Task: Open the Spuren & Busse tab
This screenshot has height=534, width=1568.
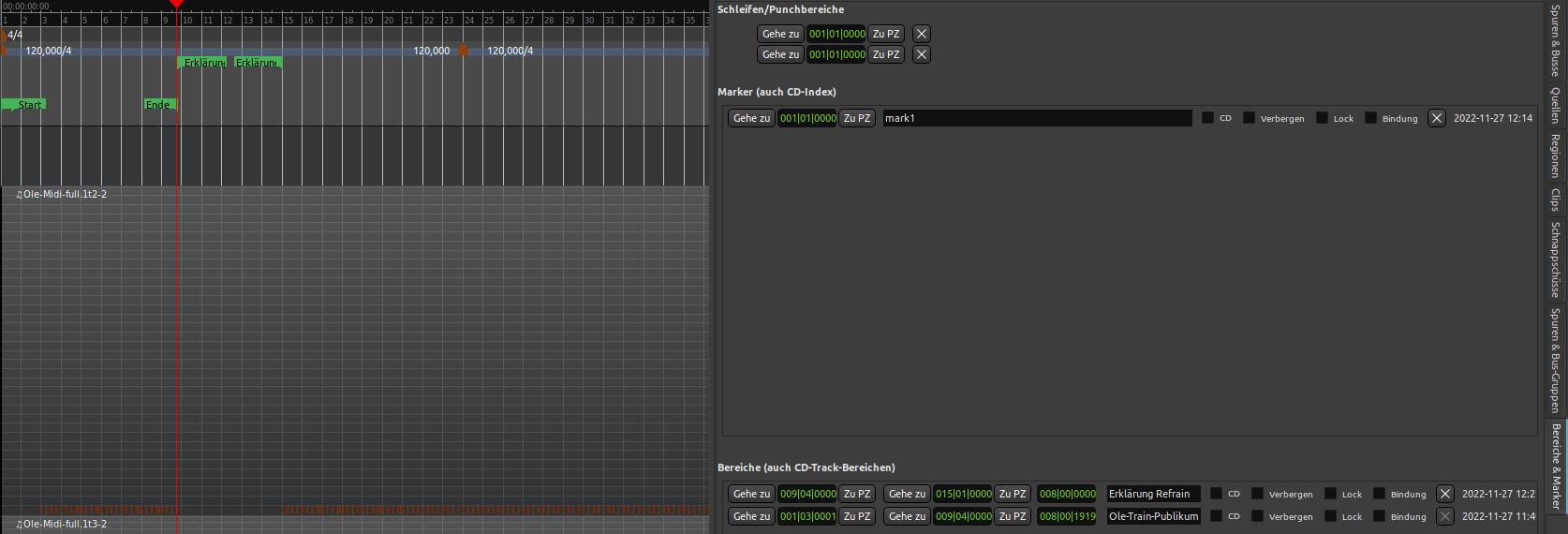Action: [1555, 39]
